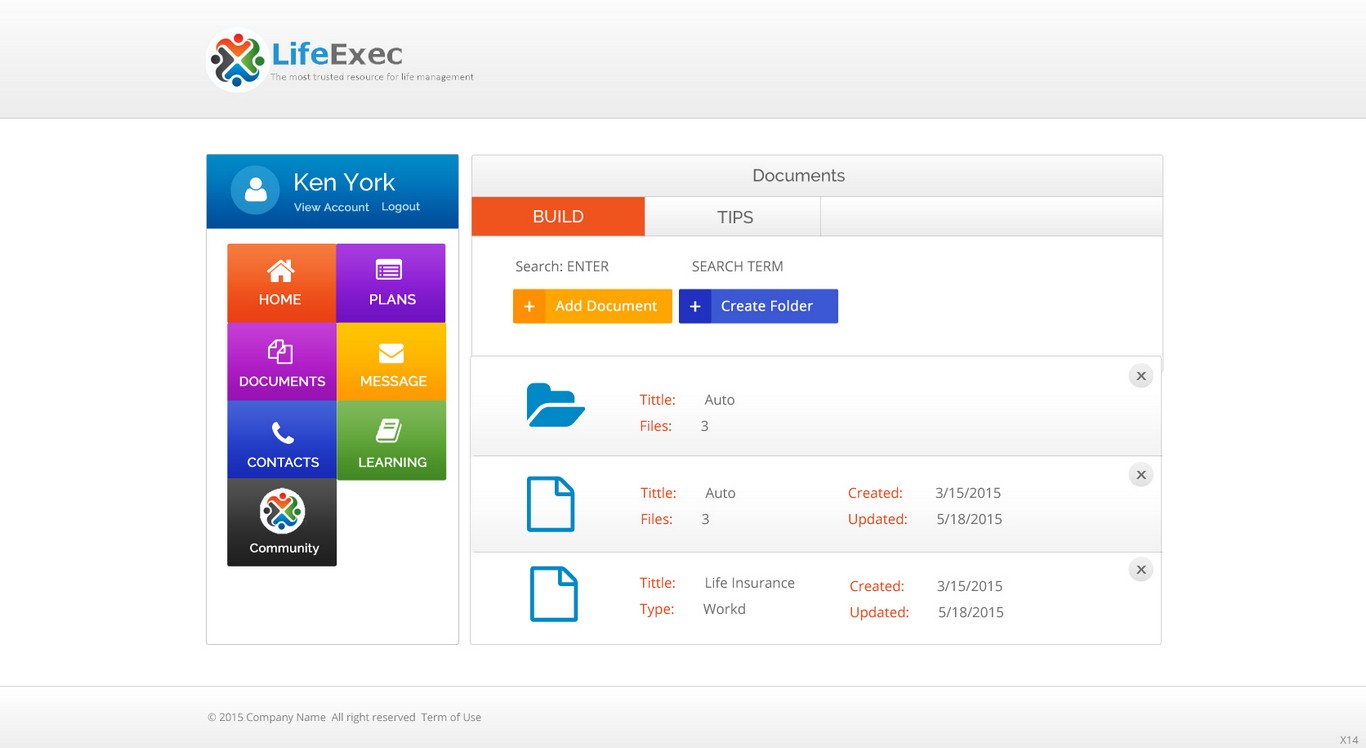
Task: Click the Documents panel heading
Action: 798,176
